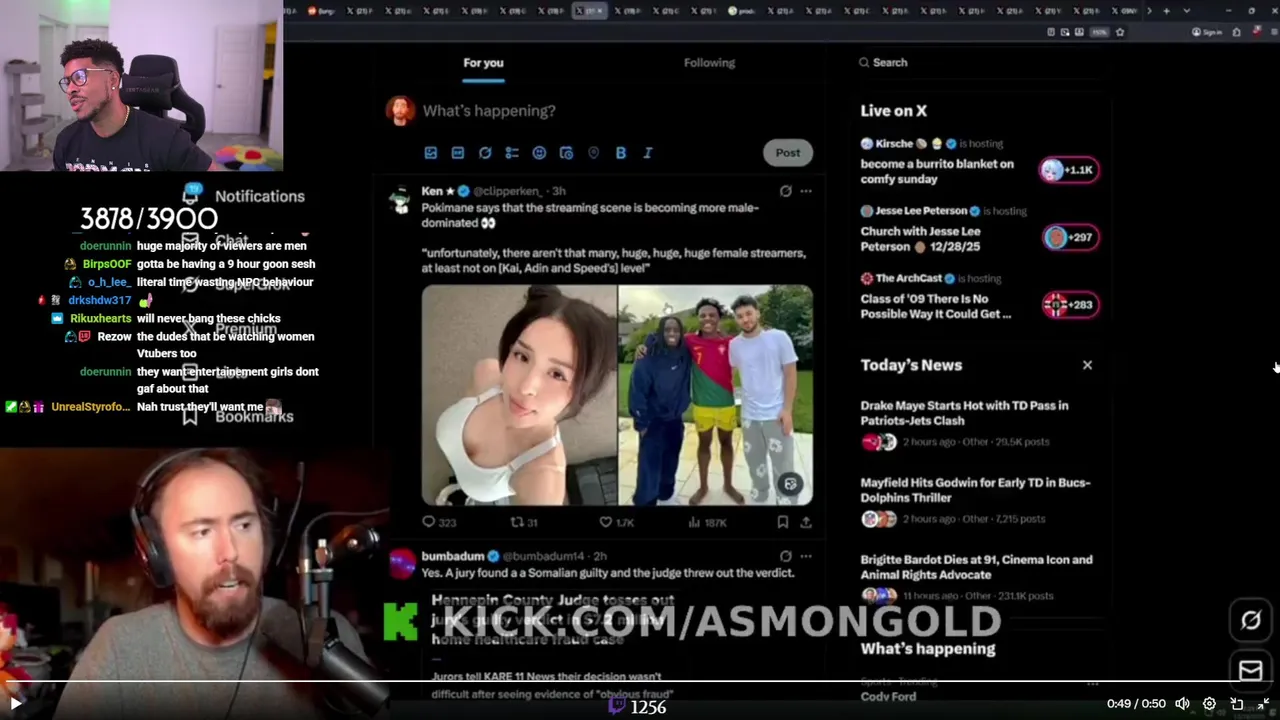Click chat username UnrealStyrofo...
The image size is (1280, 720).
point(91,407)
